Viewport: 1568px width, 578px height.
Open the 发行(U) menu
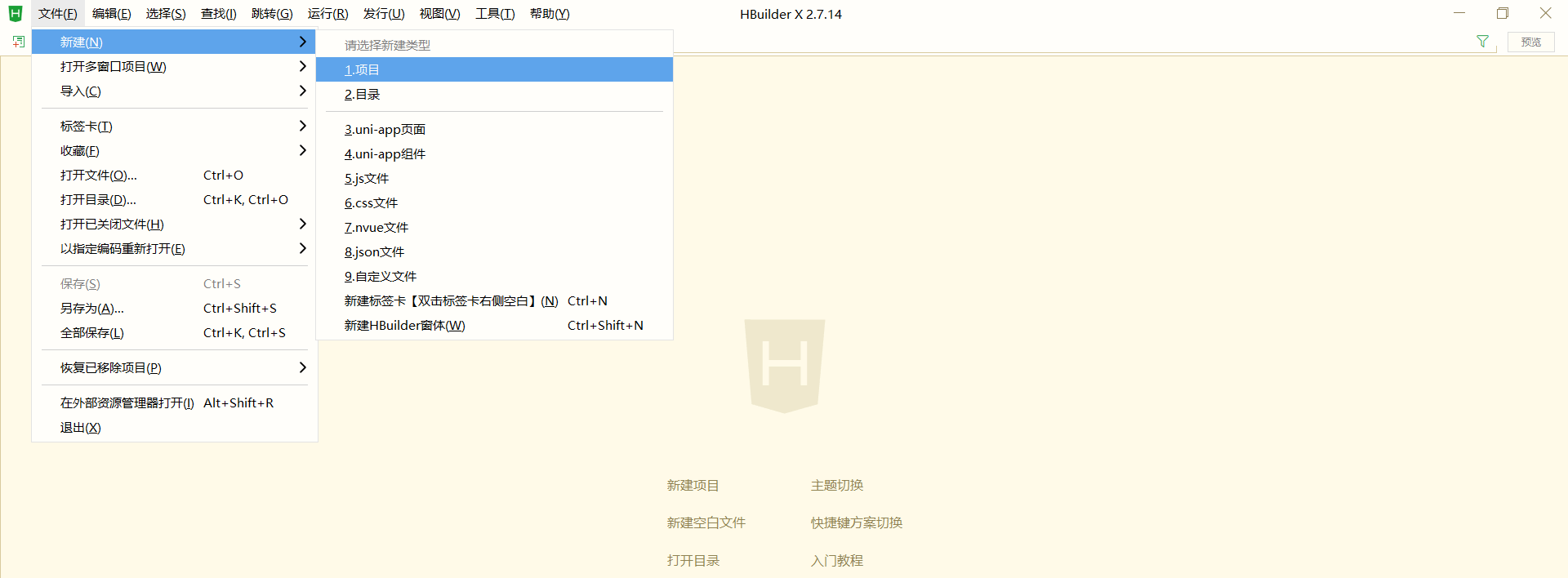pos(384,14)
